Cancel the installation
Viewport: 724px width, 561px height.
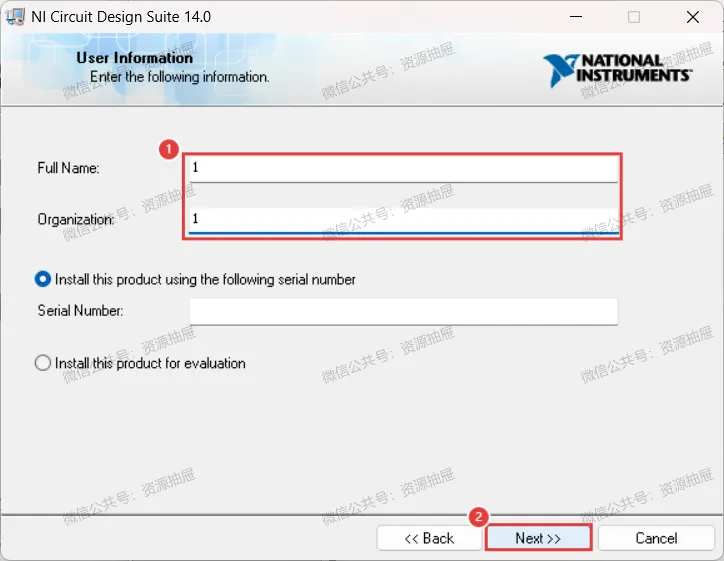tap(656, 538)
